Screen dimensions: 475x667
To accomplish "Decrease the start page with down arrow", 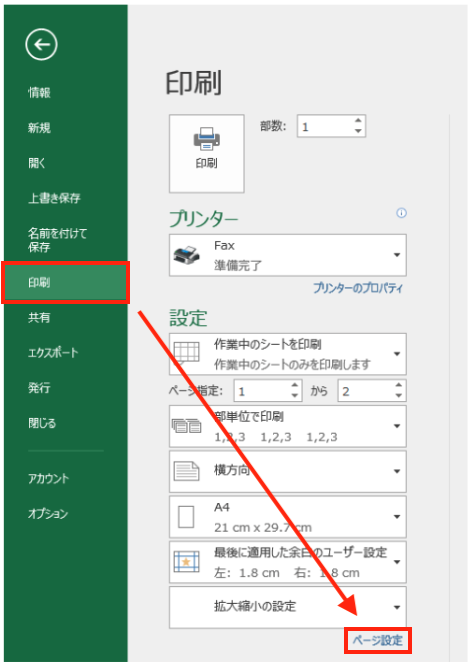I will click(x=295, y=396).
